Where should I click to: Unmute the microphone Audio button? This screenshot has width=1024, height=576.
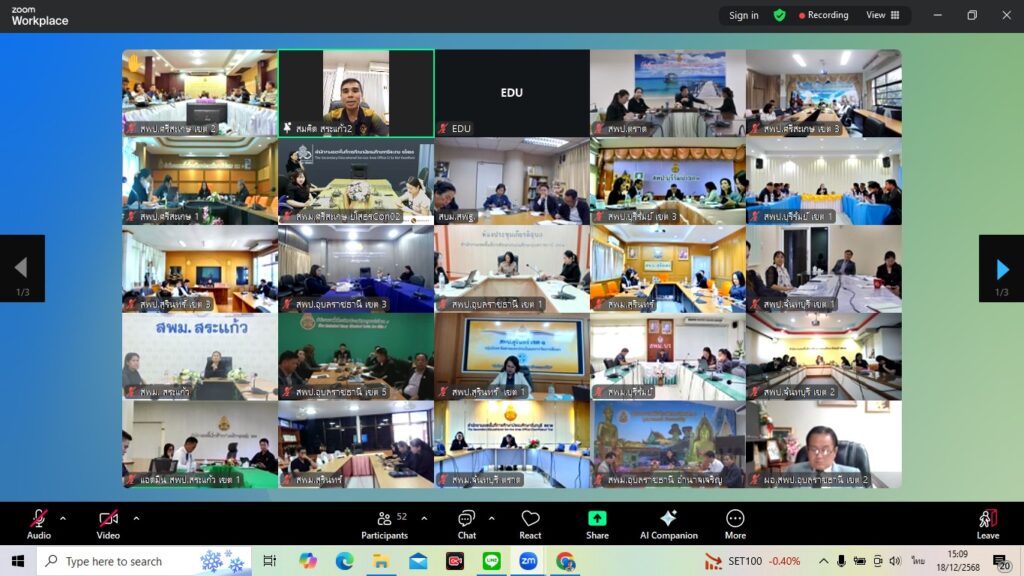[39, 524]
